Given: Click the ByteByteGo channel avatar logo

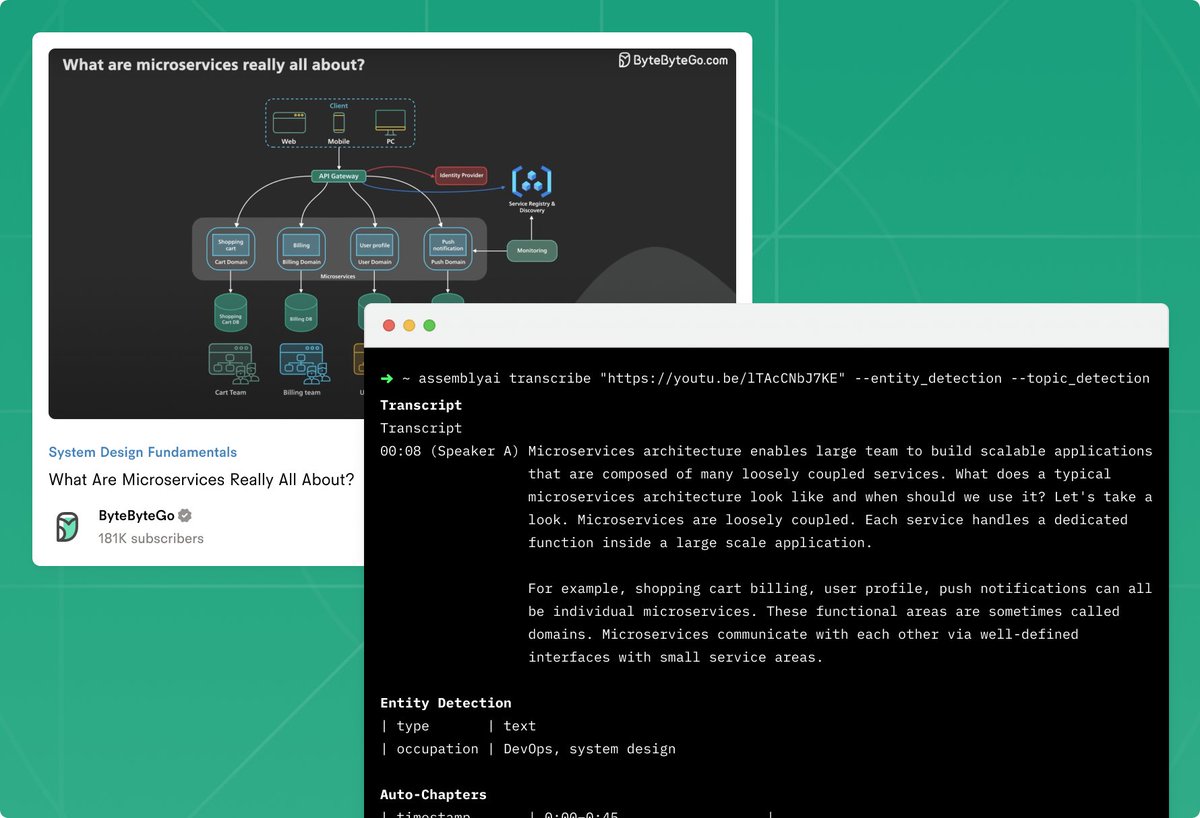Looking at the screenshot, I should tap(67, 527).
